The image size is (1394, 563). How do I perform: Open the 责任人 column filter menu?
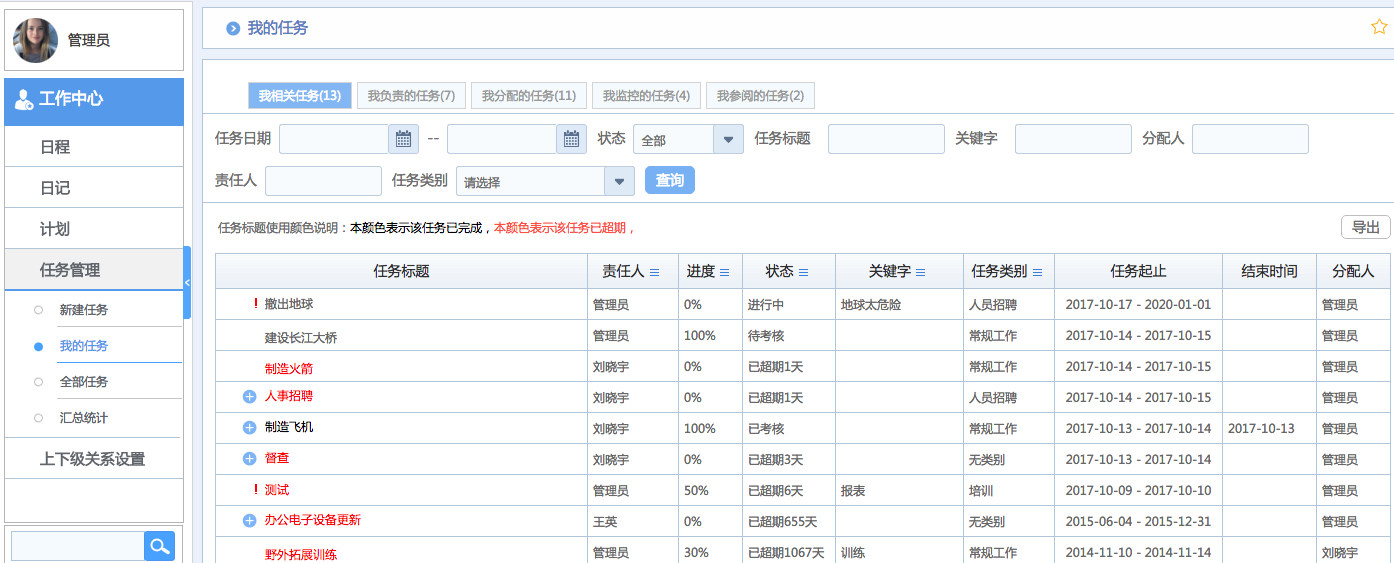(x=655, y=272)
